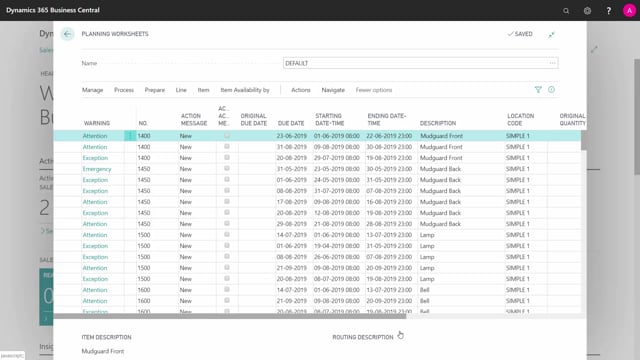Click the horizontal scrollbar of the worksheet grid
The image size is (640, 360).
coord(230,316)
